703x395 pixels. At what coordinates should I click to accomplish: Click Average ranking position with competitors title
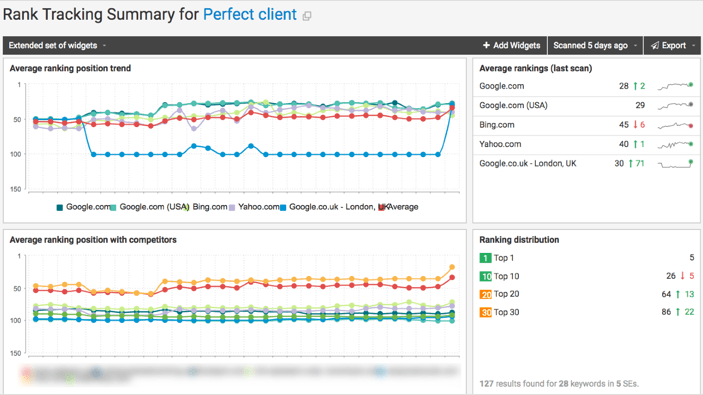(93, 240)
